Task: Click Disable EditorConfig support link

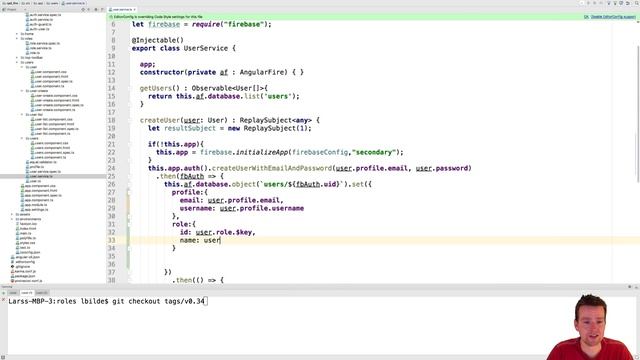Action: [x=613, y=17]
